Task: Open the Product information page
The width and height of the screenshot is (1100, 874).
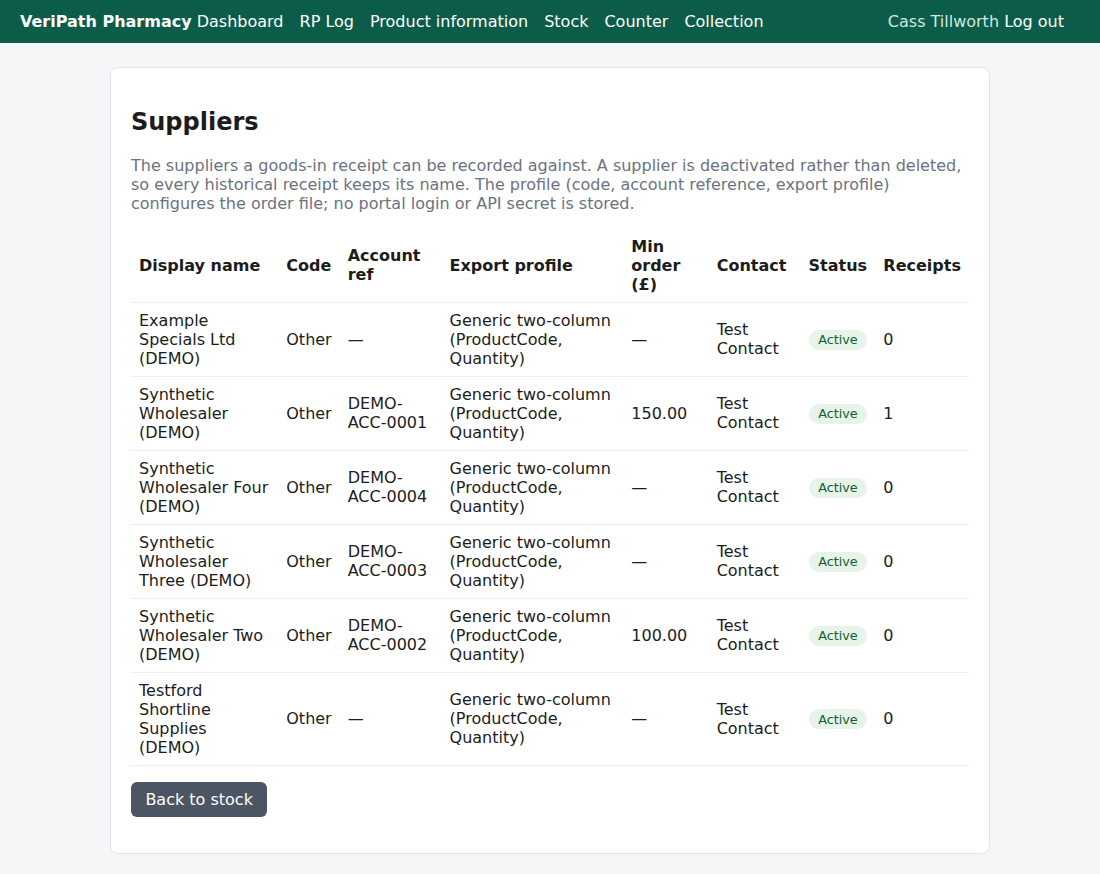Action: click(x=449, y=21)
